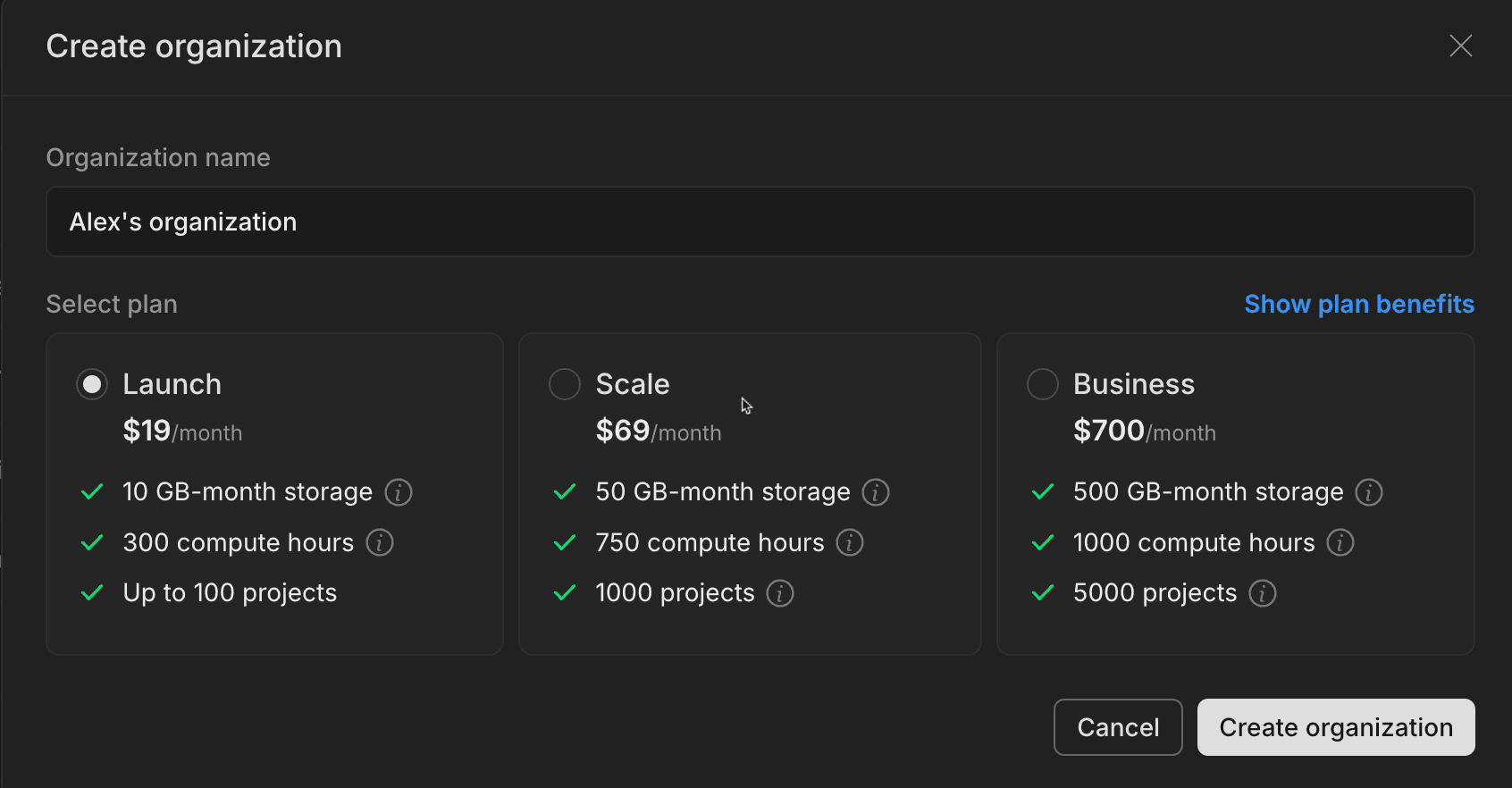Click the Cancel button
Image resolution: width=1512 pixels, height=788 pixels.
(1118, 727)
